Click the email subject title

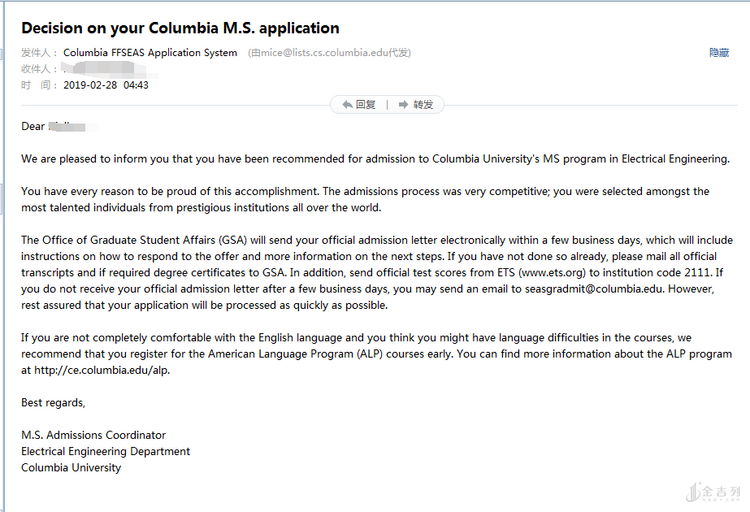click(180, 28)
